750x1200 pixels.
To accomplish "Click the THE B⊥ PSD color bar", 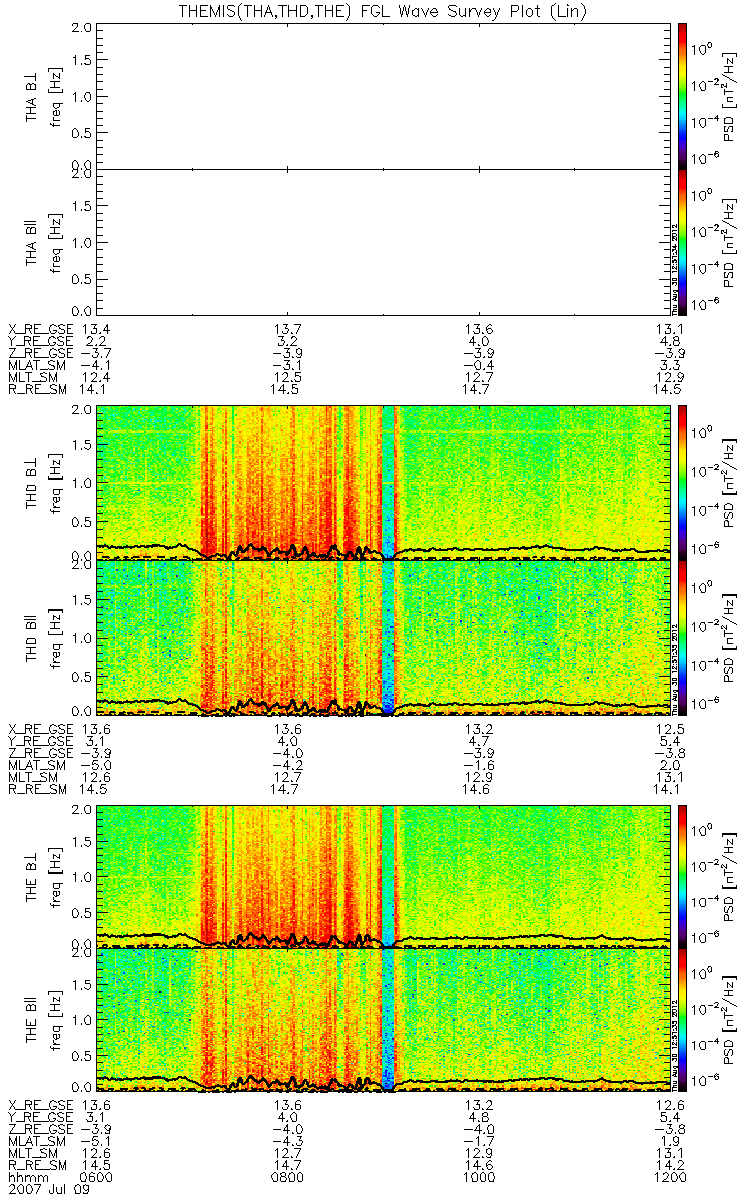I will pos(682,876).
